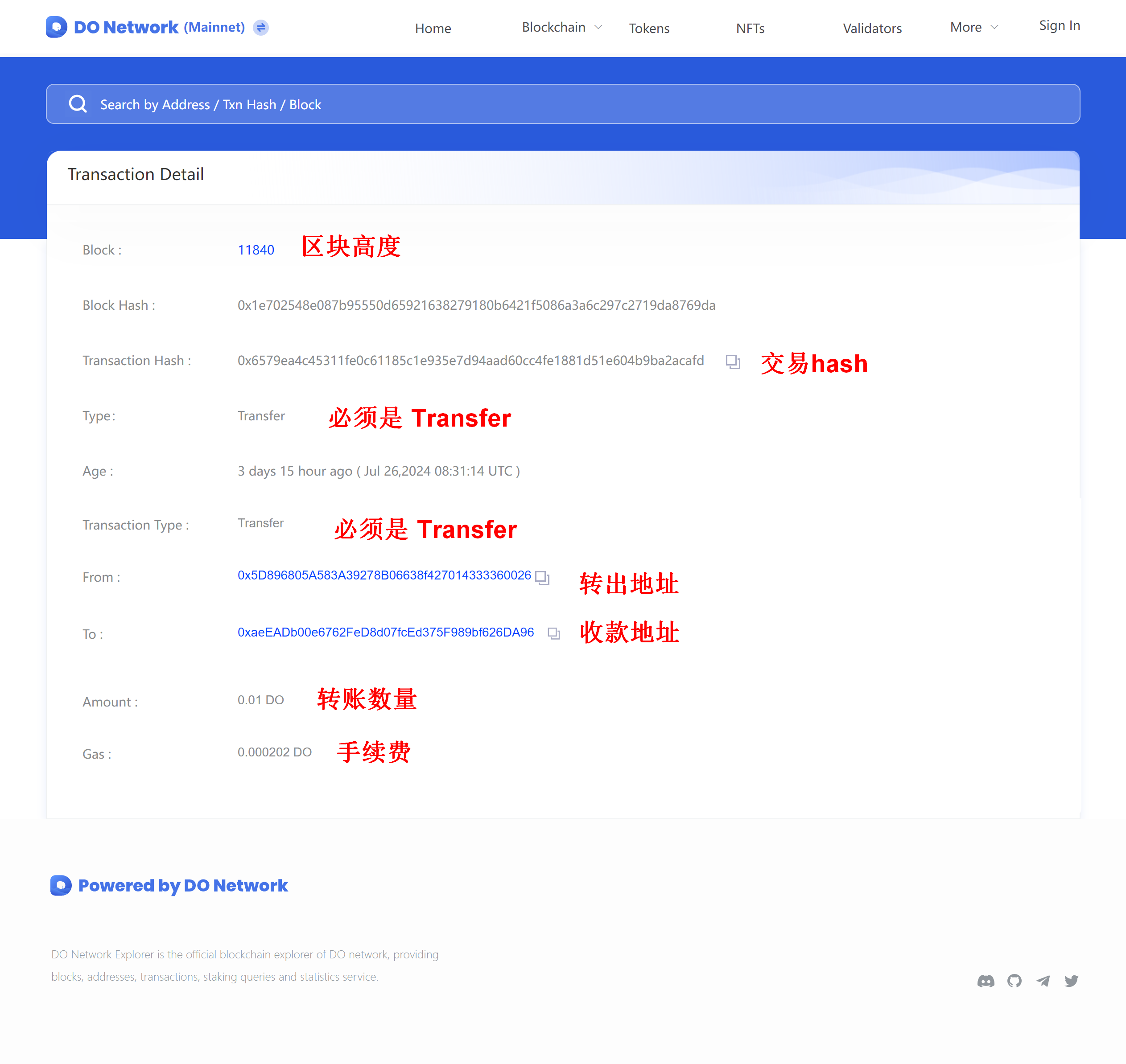The width and height of the screenshot is (1126, 1064).
Task: Open the From address 0x5D89...0026
Action: pyautogui.click(x=384, y=575)
